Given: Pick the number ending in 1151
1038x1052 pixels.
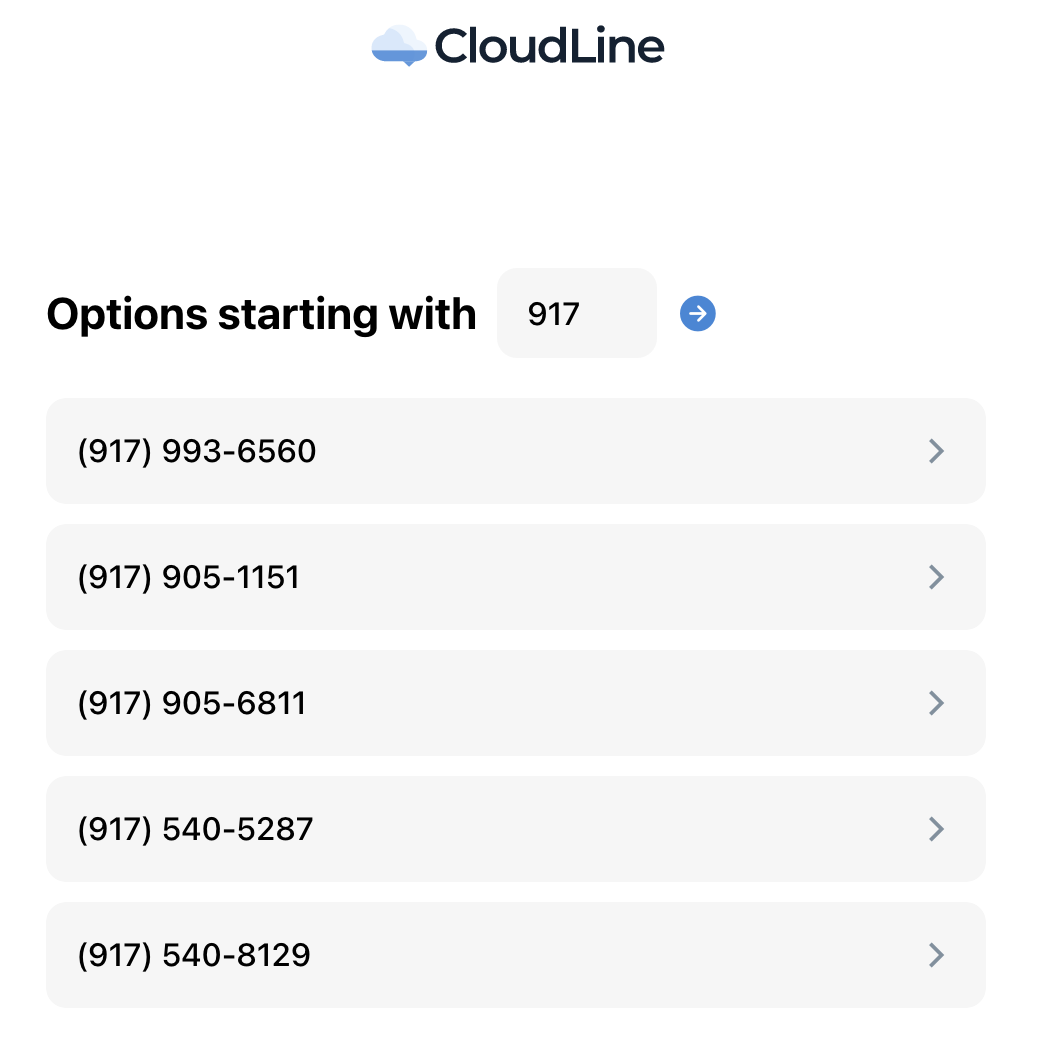Looking at the screenshot, I should [515, 577].
